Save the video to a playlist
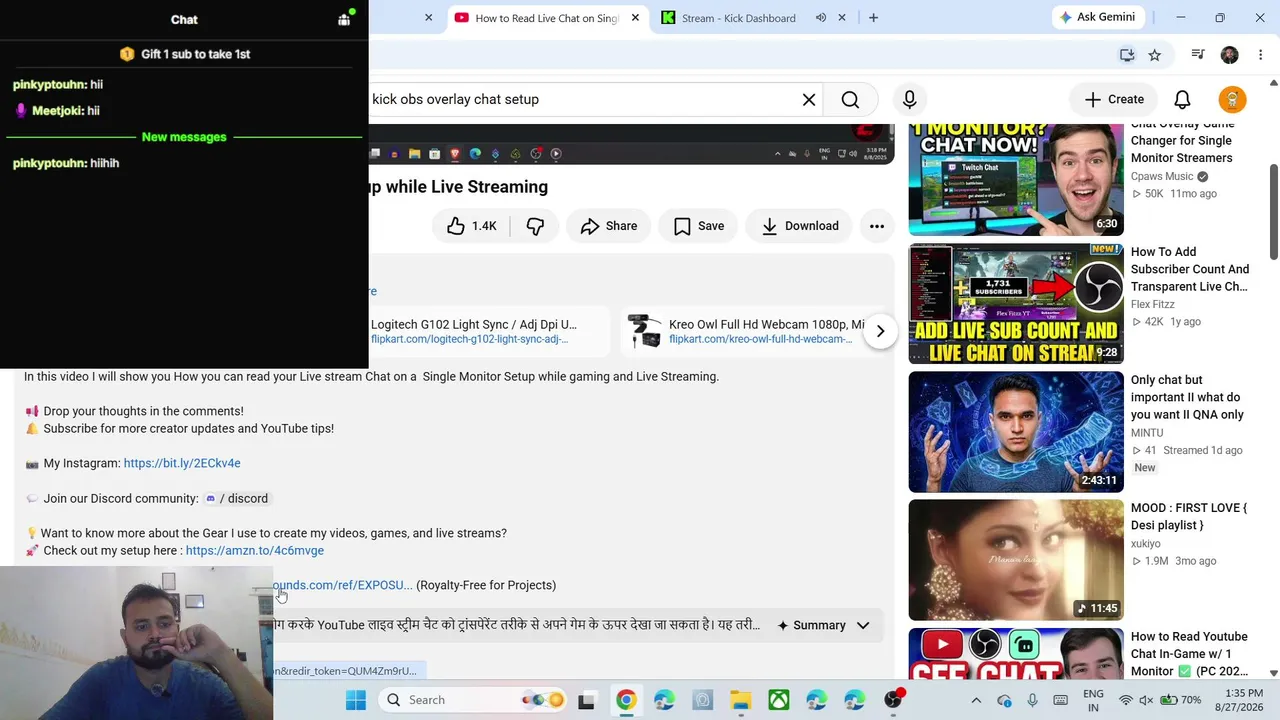Screen dimensions: 1280x720 click(698, 226)
